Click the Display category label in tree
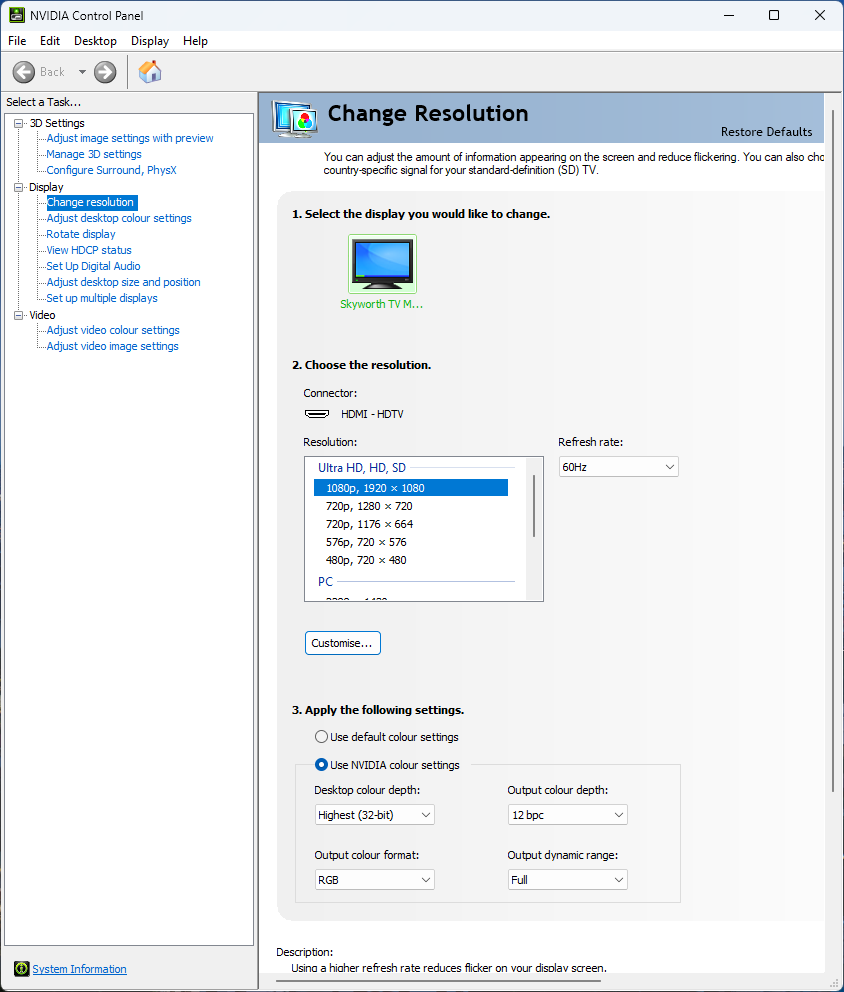Image resolution: width=844 pixels, height=992 pixels. tap(46, 187)
